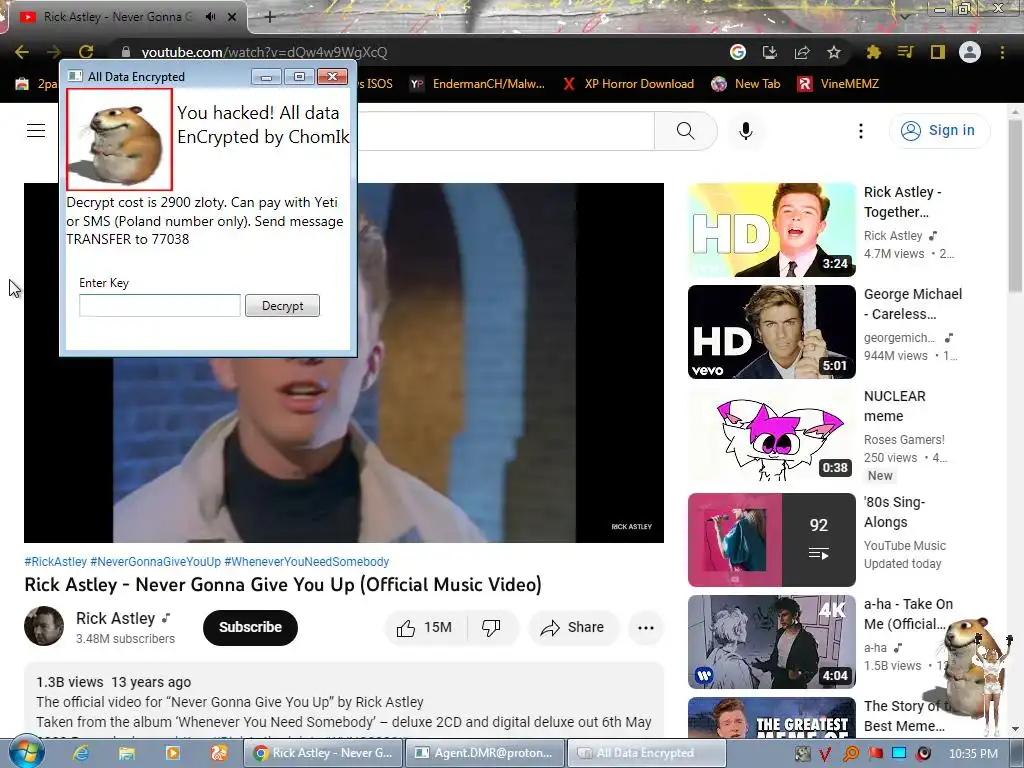Like the video with 15M likes

424,628
